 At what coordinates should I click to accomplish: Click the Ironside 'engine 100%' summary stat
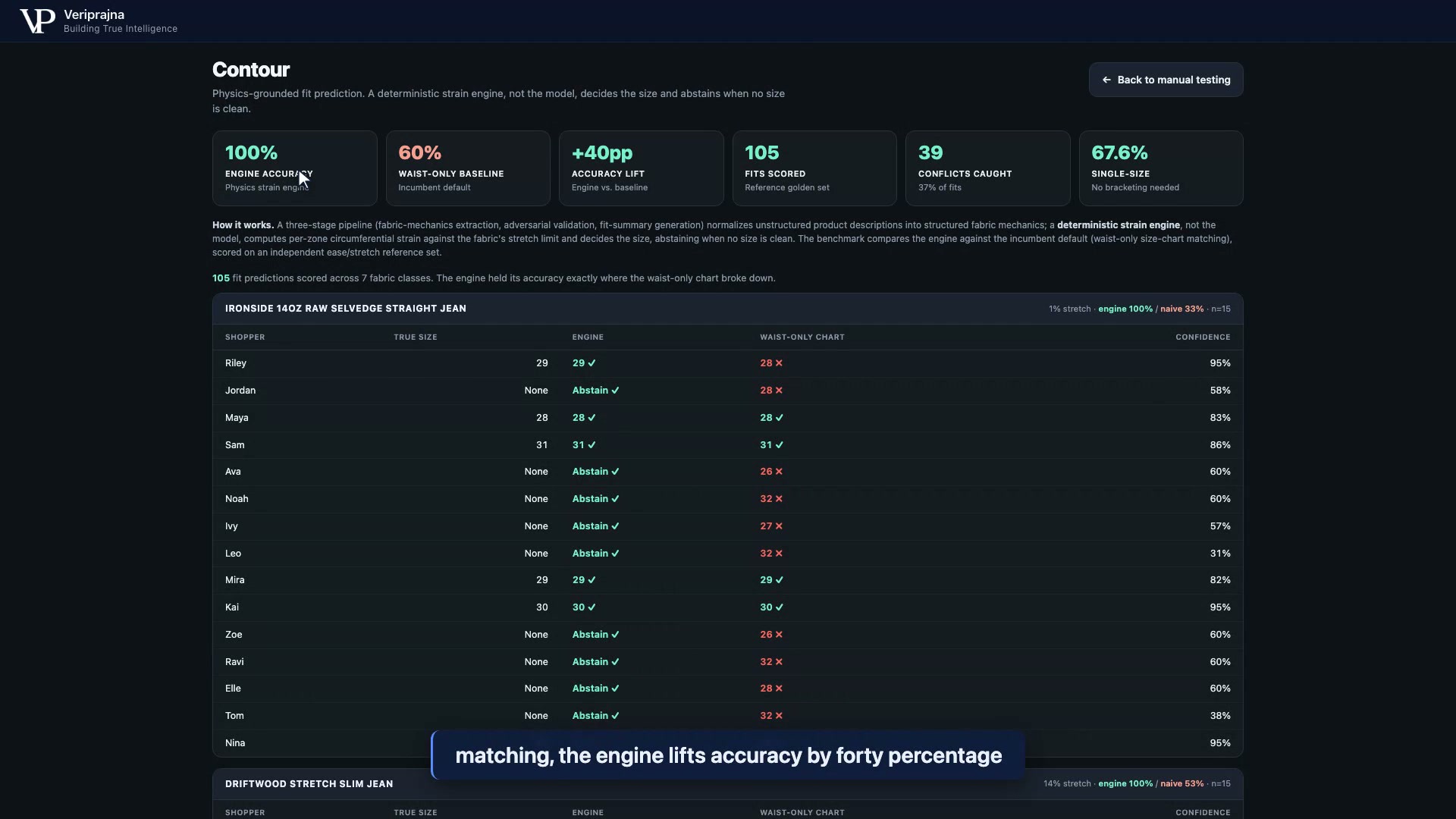(1125, 309)
